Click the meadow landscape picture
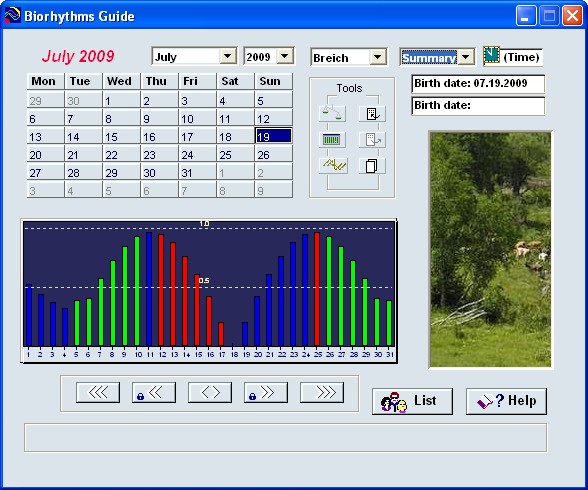The image size is (588, 490). pos(490,250)
